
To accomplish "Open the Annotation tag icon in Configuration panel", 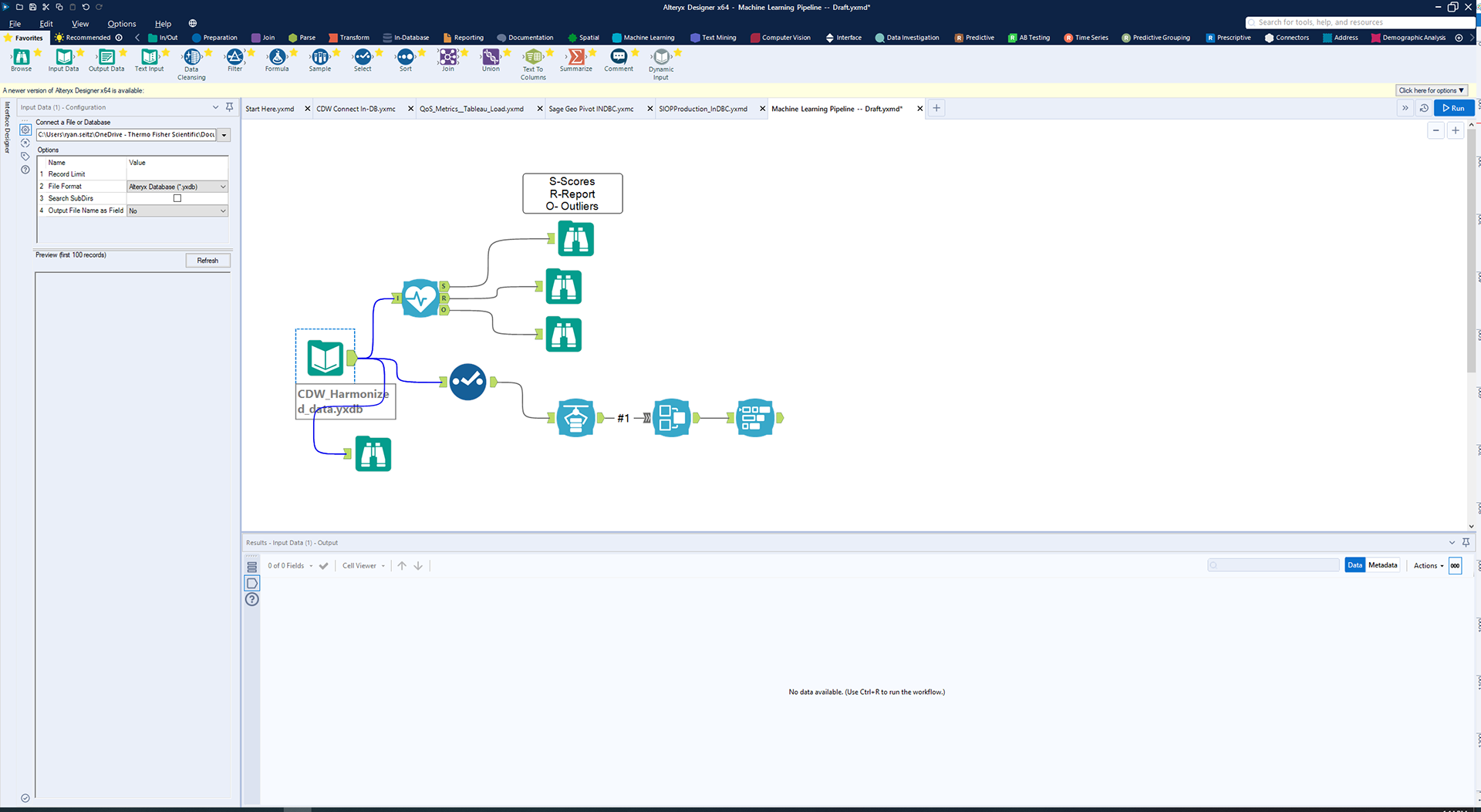I will pyautogui.click(x=25, y=156).
